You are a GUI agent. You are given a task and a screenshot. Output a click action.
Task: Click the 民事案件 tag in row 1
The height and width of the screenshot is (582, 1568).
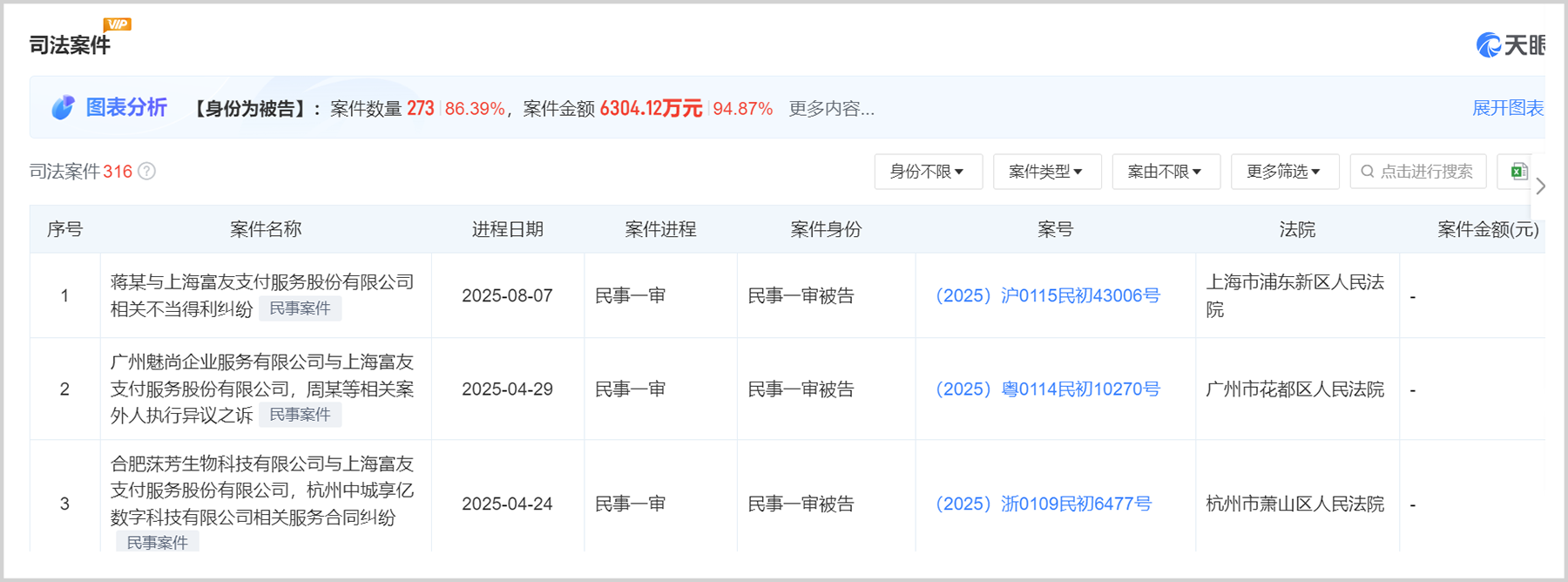click(x=301, y=308)
